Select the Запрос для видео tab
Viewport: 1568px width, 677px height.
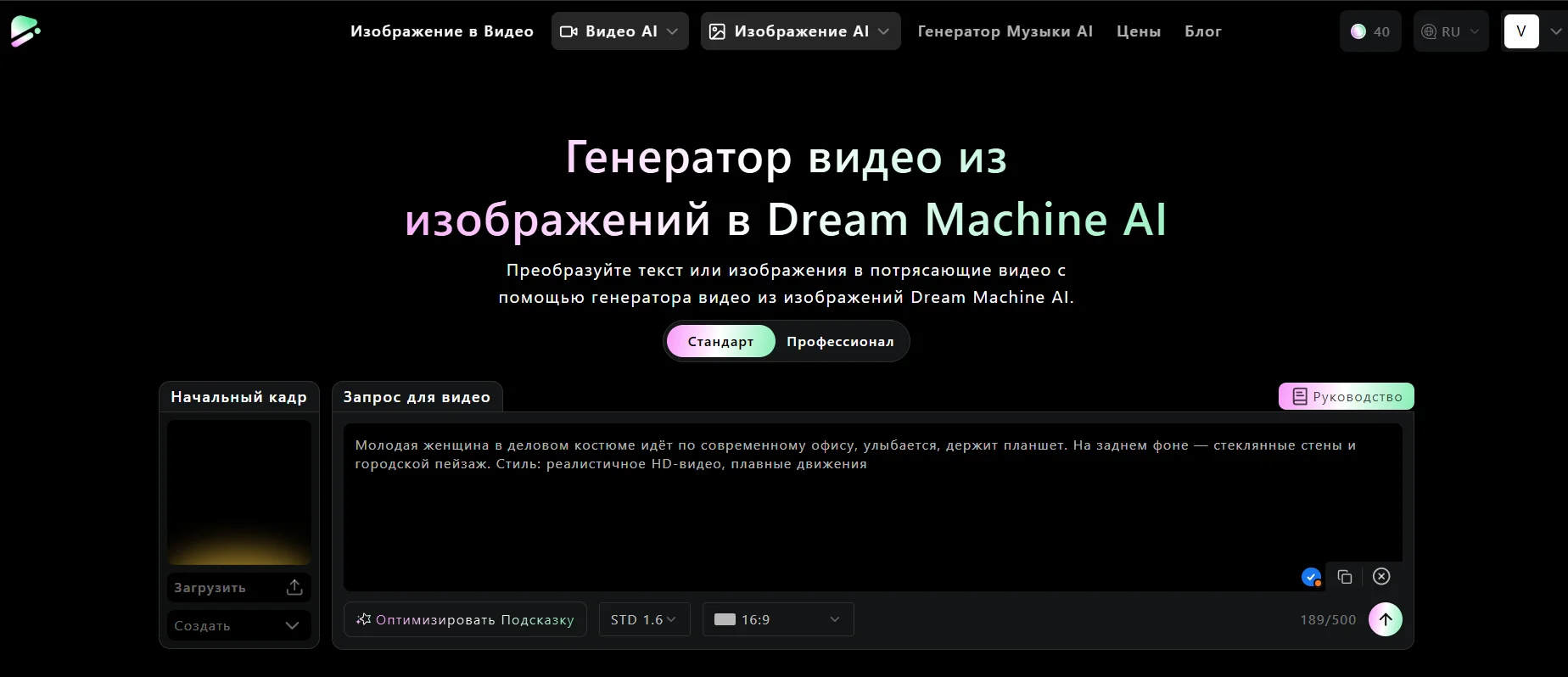417,397
